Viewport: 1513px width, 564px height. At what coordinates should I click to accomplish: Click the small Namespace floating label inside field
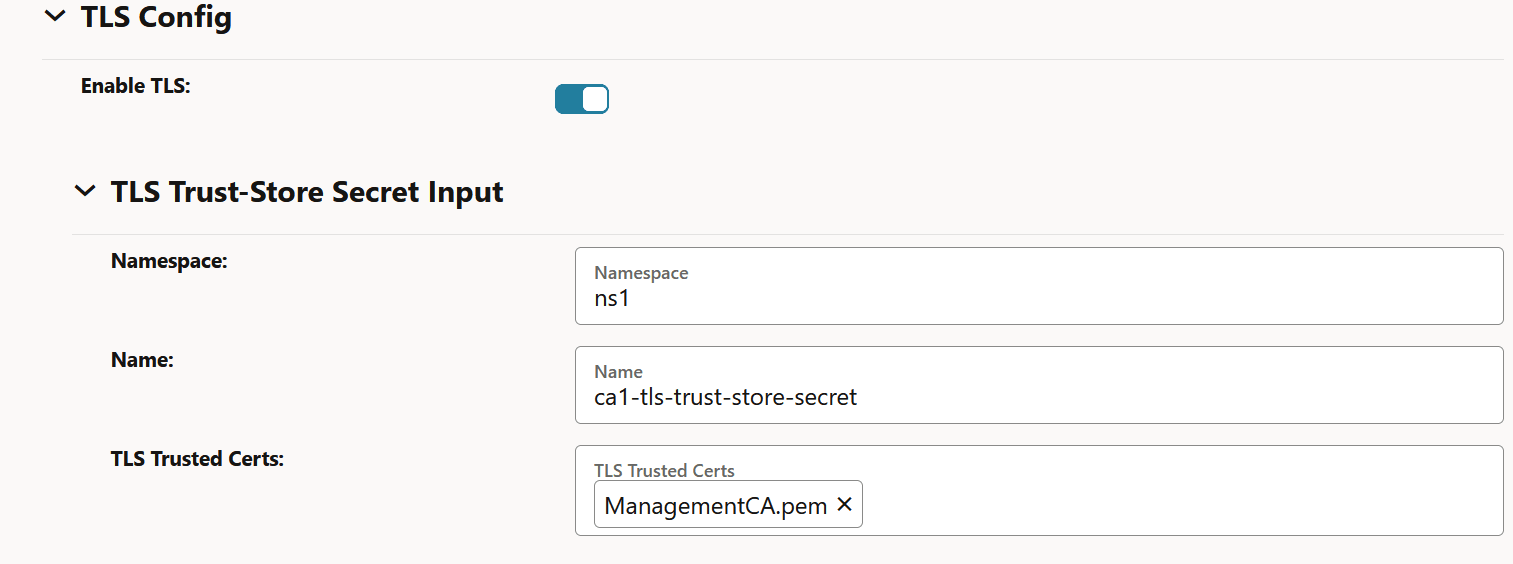pyautogui.click(x=641, y=273)
